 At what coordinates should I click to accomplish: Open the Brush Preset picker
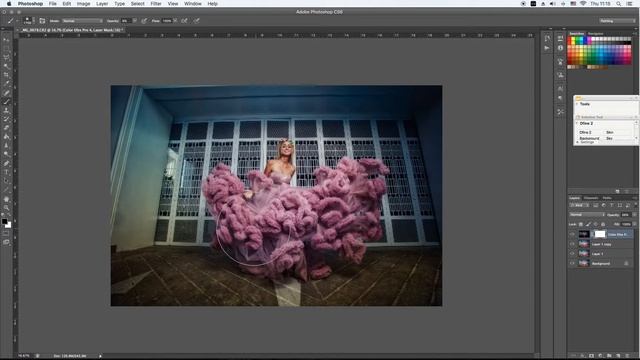click(28, 20)
